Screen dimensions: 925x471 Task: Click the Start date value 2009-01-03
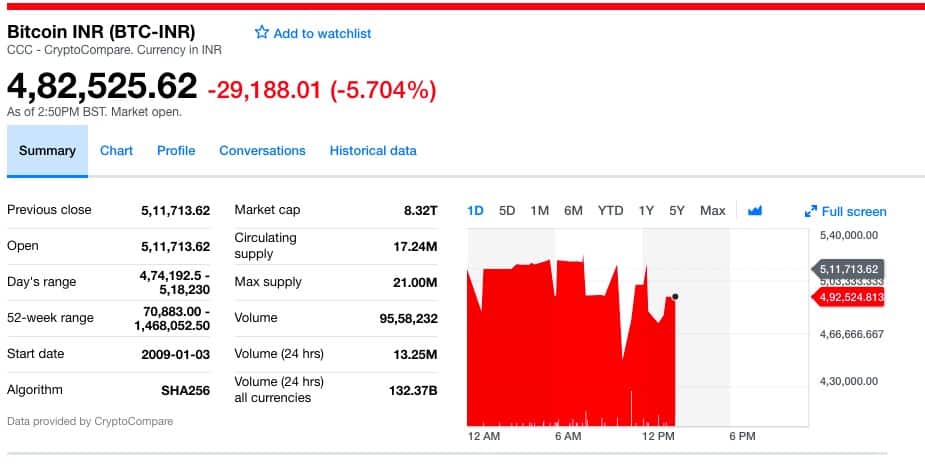175,355
